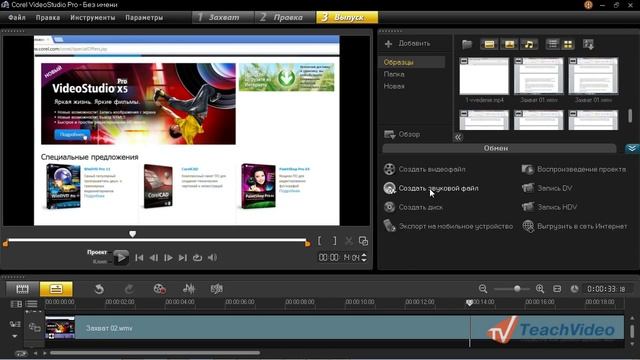640x360 pixels.
Task: Switch to the 3 Выпуск step tab
Action: point(347,17)
